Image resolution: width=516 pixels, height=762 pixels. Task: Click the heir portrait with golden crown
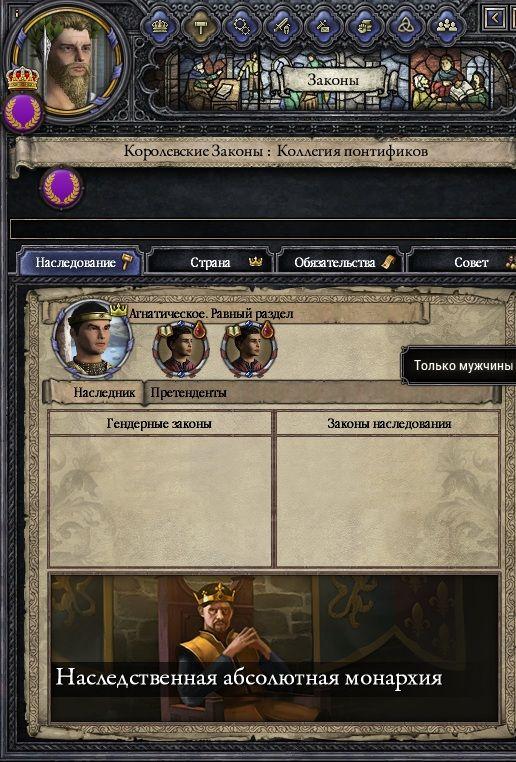pos(93,339)
